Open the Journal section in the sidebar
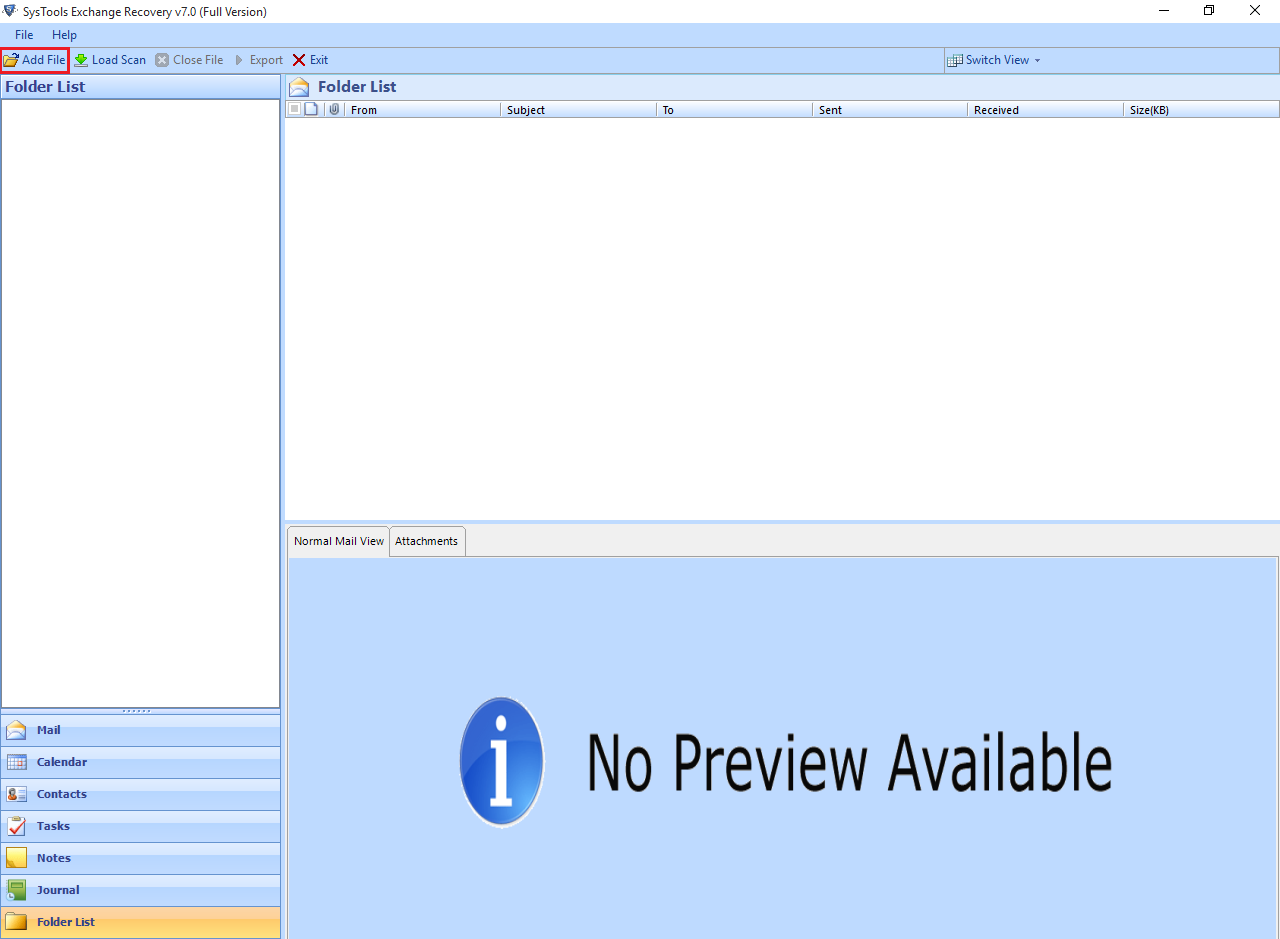 pos(140,890)
